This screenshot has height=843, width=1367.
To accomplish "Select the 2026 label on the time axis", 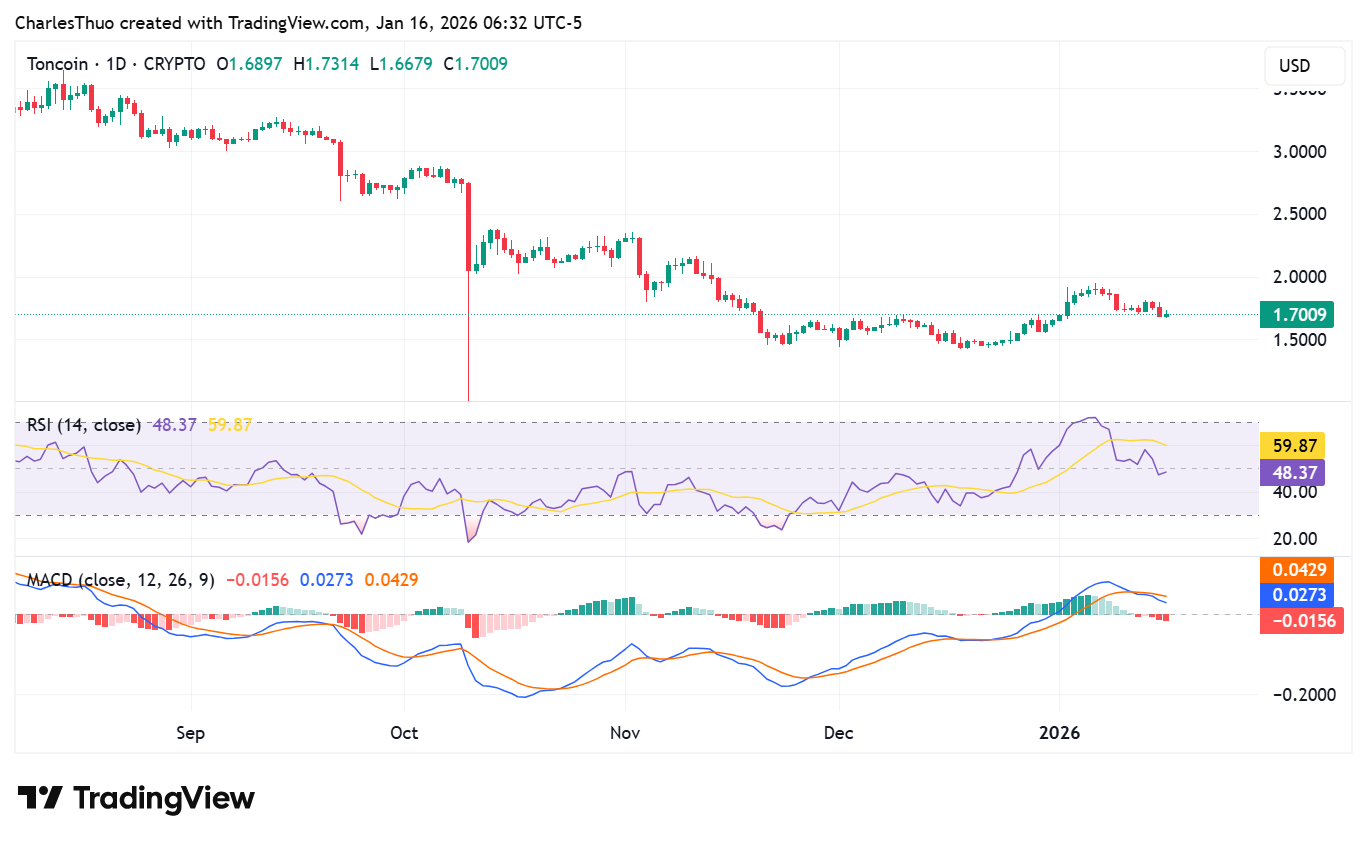I will (x=1060, y=733).
